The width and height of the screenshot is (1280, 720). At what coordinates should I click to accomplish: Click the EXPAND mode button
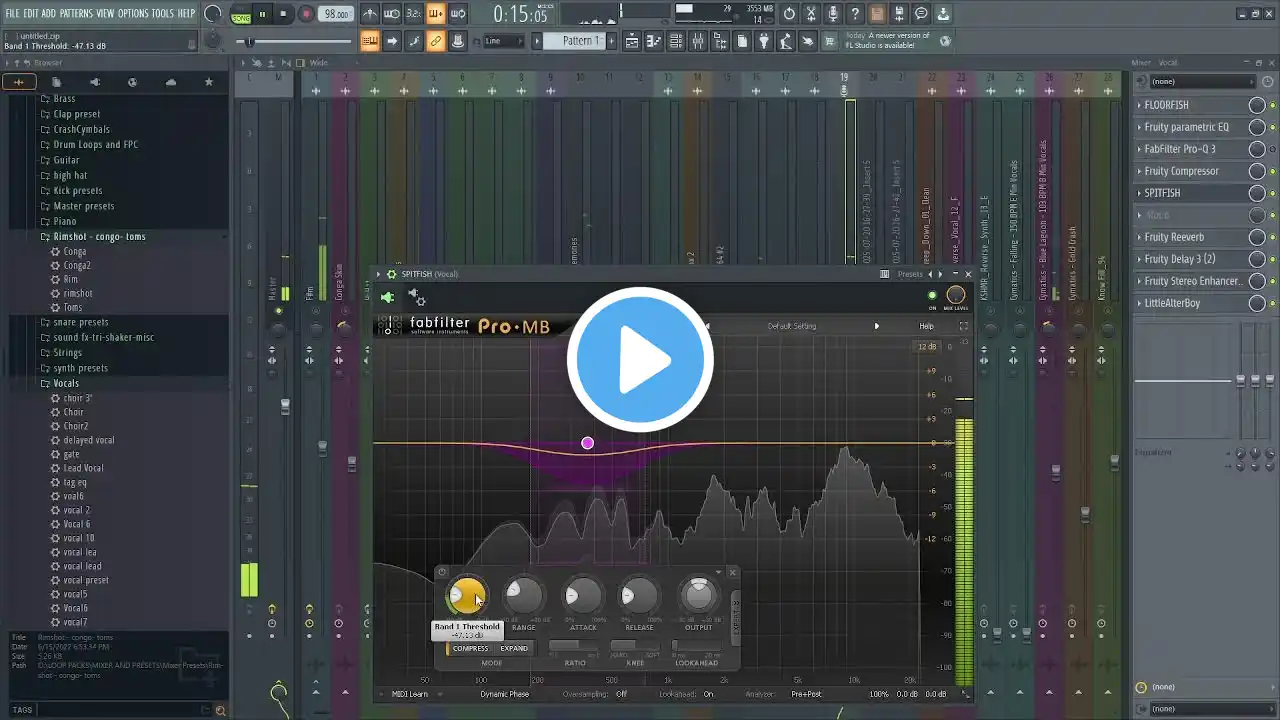pos(514,648)
